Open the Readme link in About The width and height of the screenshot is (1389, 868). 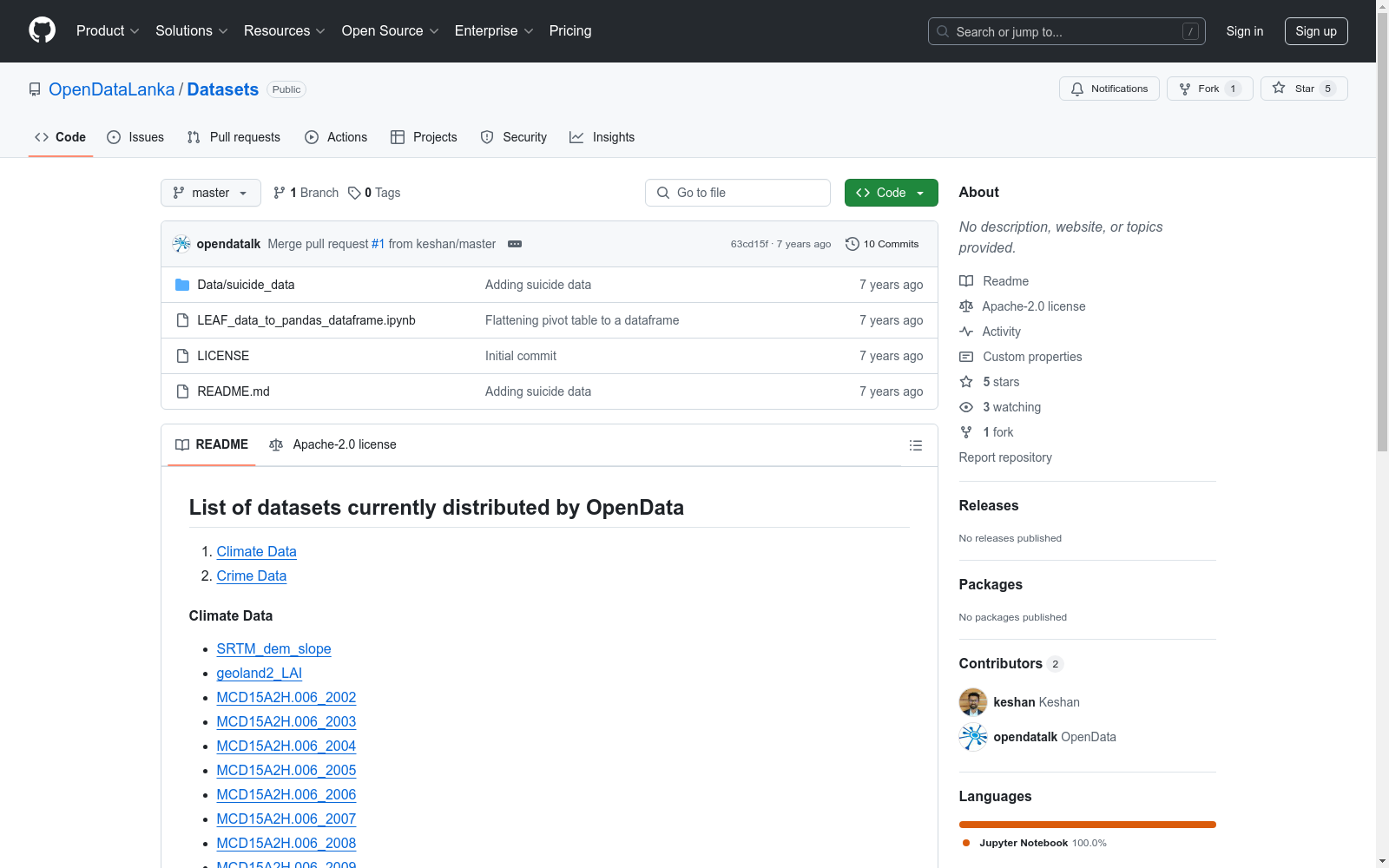point(994,281)
